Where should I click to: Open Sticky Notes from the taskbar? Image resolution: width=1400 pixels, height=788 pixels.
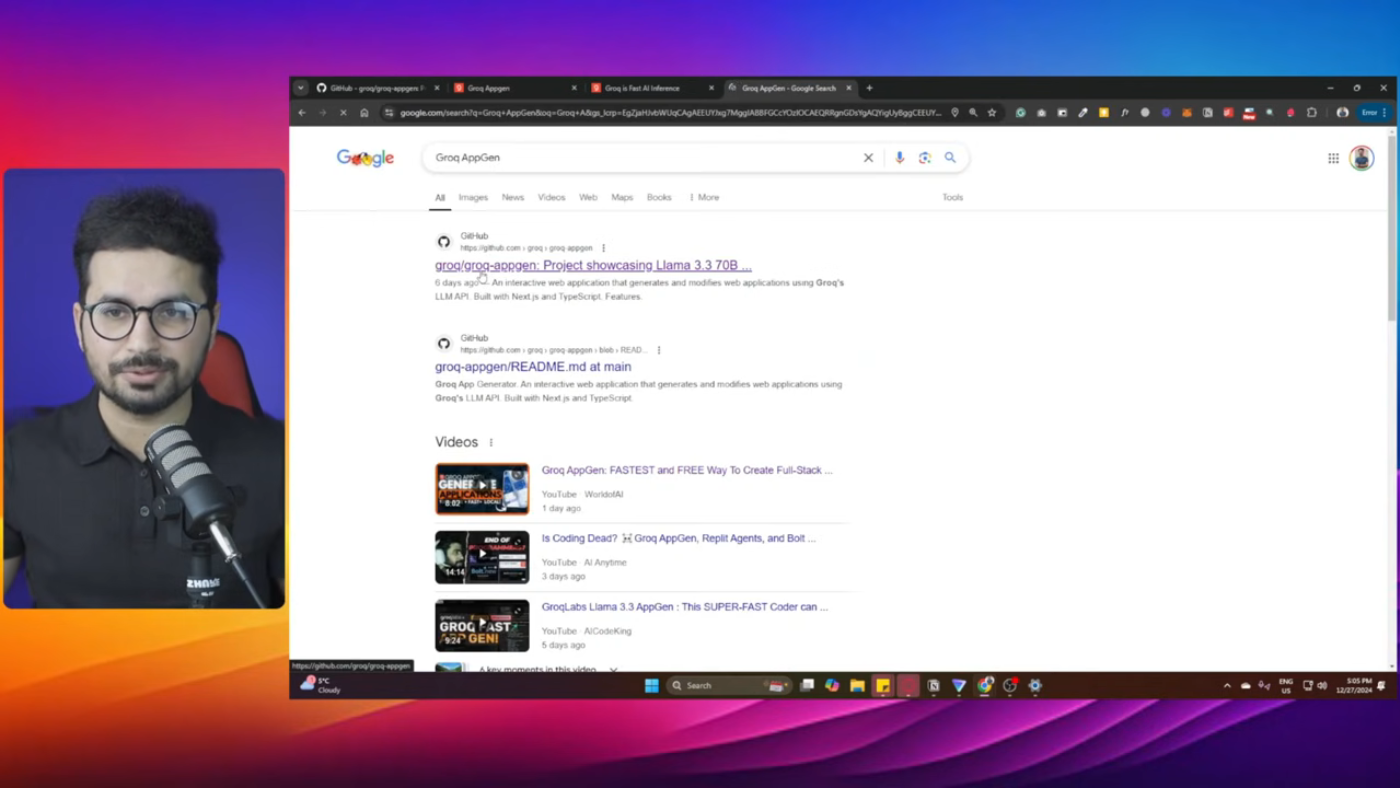pos(883,685)
